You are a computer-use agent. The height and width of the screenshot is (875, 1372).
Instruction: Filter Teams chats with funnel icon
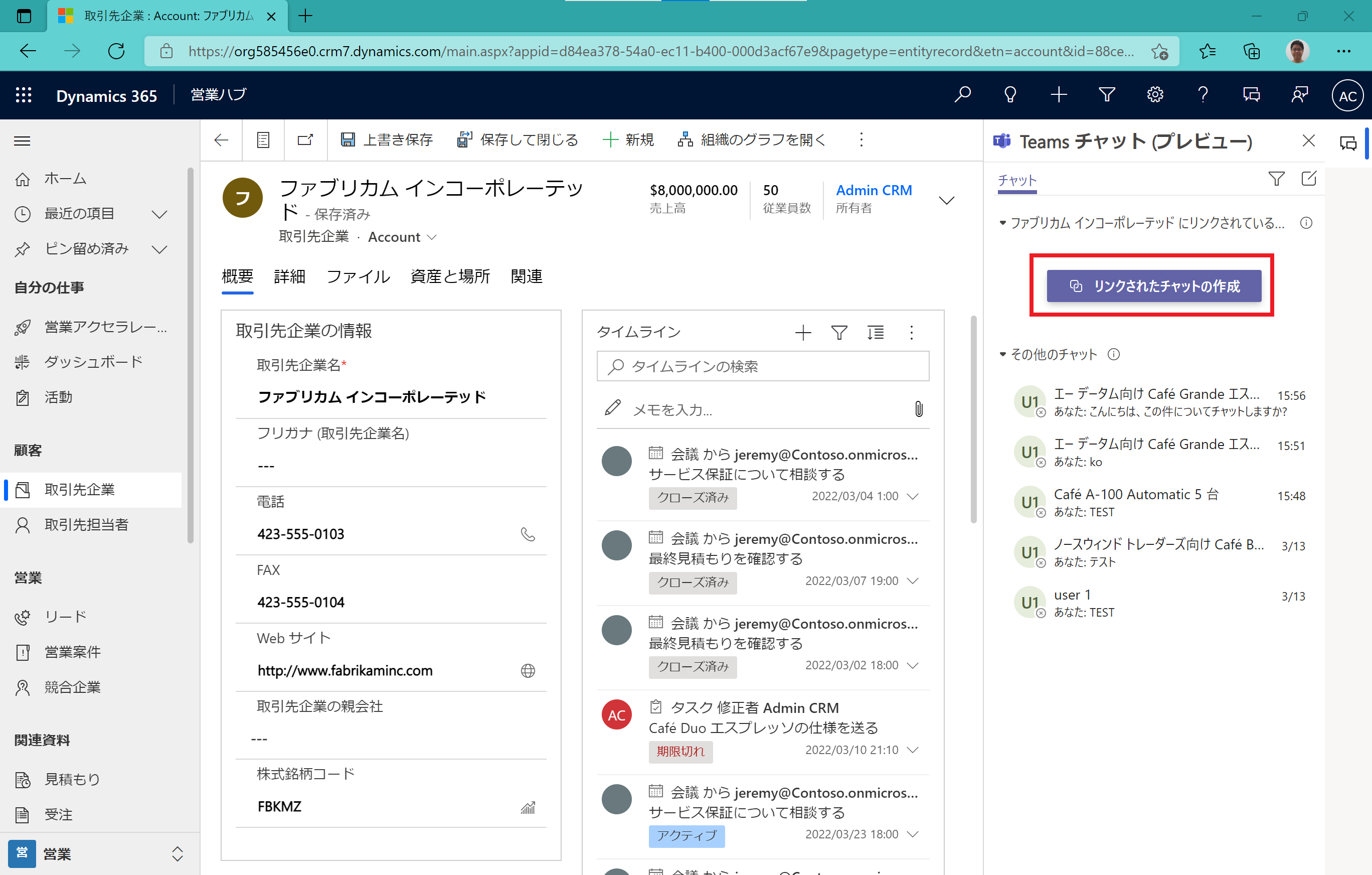(x=1276, y=179)
